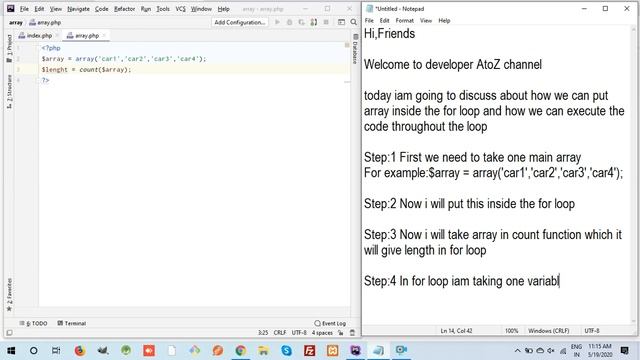
Task: Open PhpStorm File menu
Action: click(x=24, y=9)
